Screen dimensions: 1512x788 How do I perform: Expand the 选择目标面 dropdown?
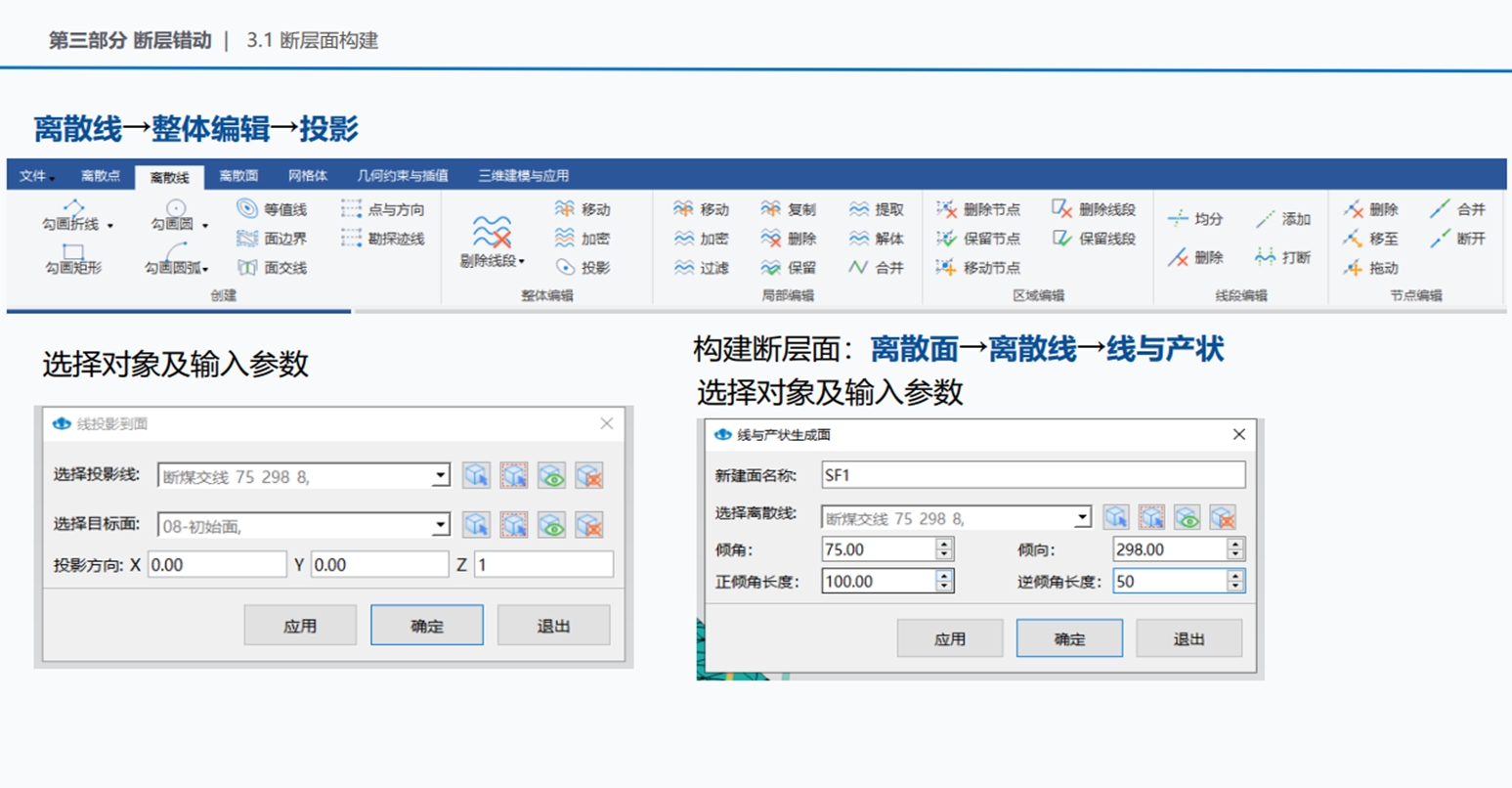440,525
